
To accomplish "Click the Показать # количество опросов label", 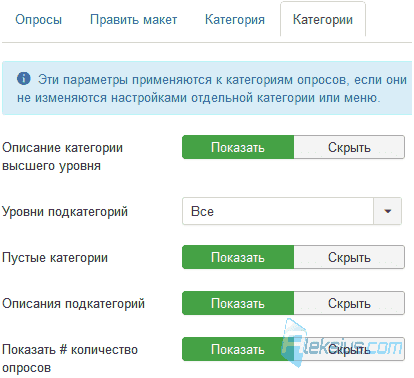I will pos(70,358).
